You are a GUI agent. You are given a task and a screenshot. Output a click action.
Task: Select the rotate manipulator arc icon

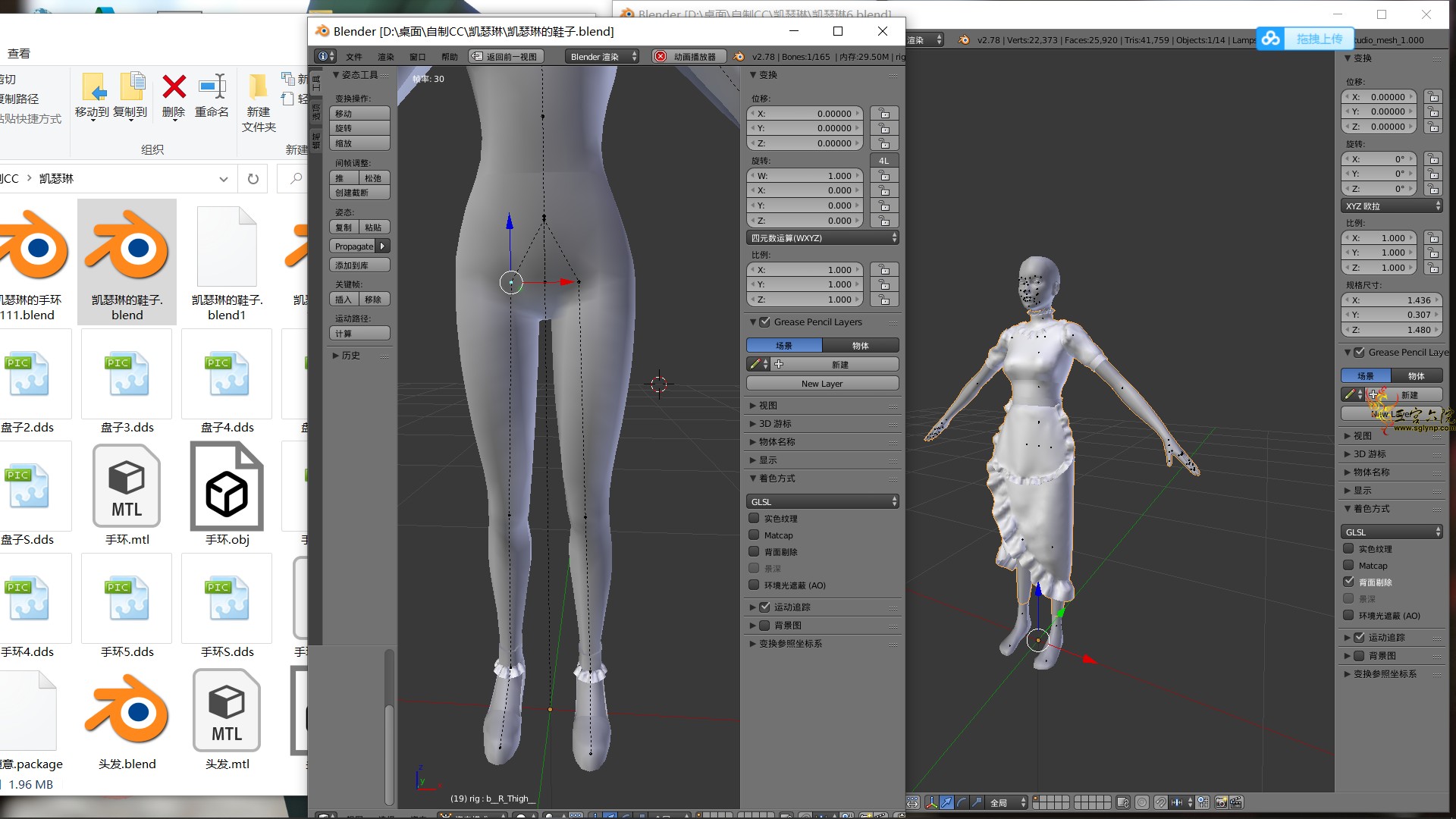[962, 802]
